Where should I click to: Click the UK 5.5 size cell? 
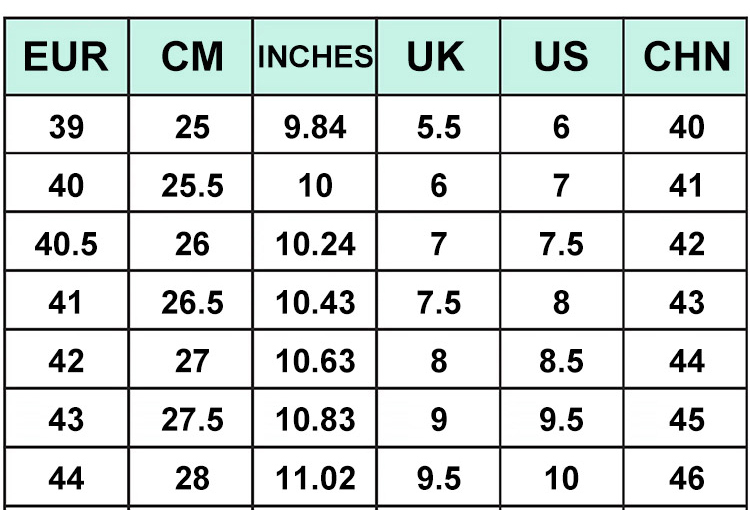coord(437,127)
